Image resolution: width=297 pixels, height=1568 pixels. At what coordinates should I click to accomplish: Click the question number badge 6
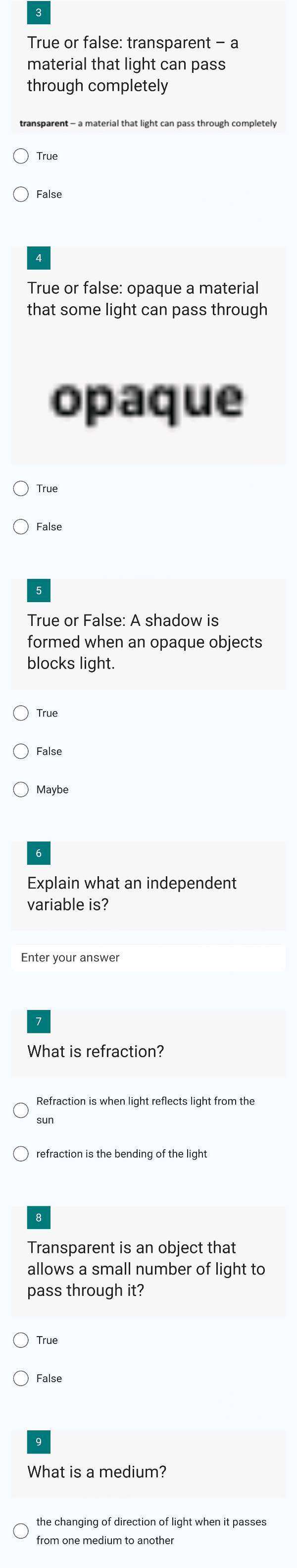(39, 853)
